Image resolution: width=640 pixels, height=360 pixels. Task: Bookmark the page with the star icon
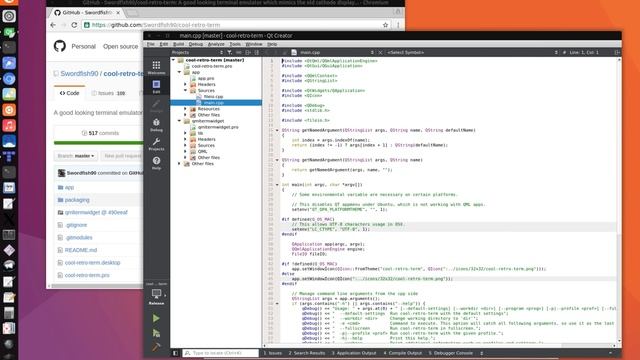pos(385,25)
